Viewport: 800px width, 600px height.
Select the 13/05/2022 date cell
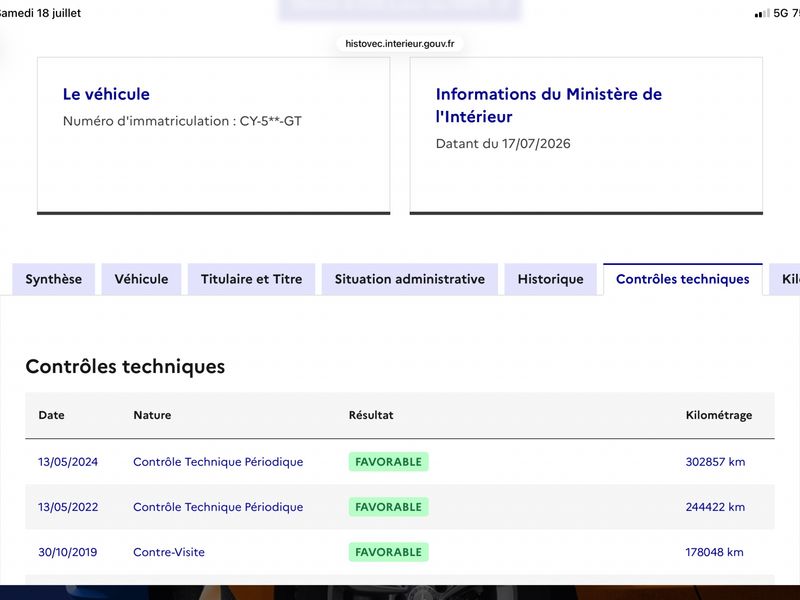(68, 507)
